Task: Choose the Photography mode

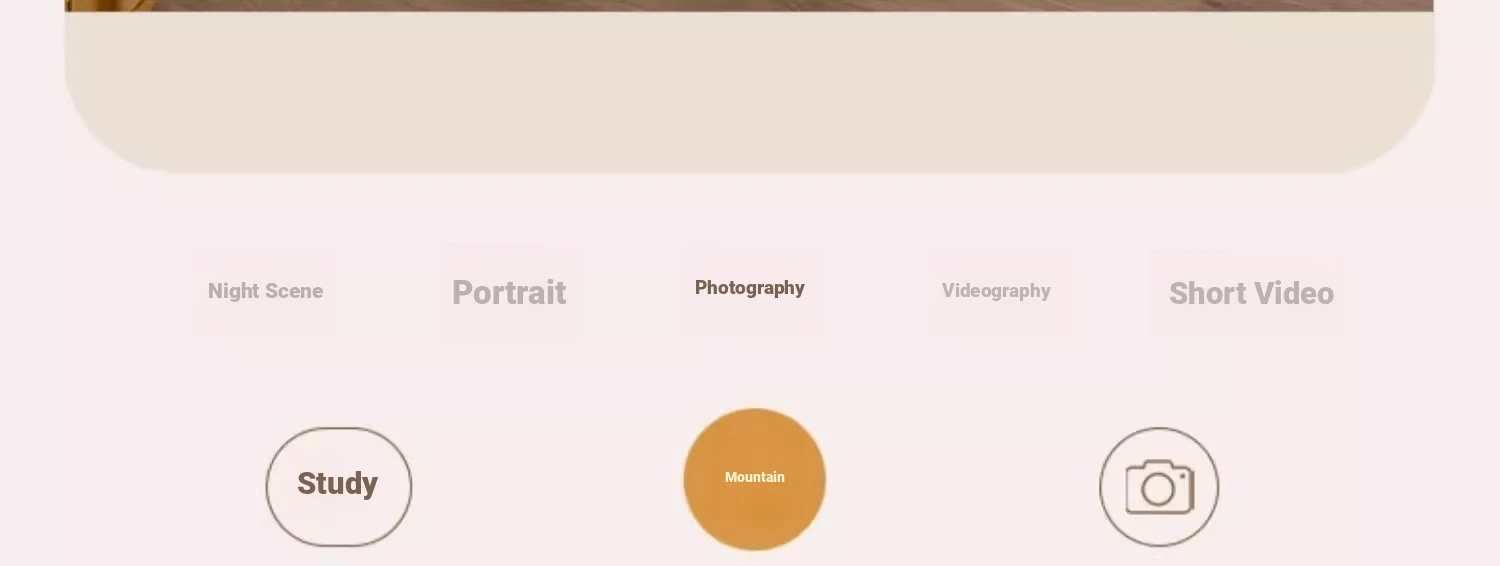Action: pos(750,288)
